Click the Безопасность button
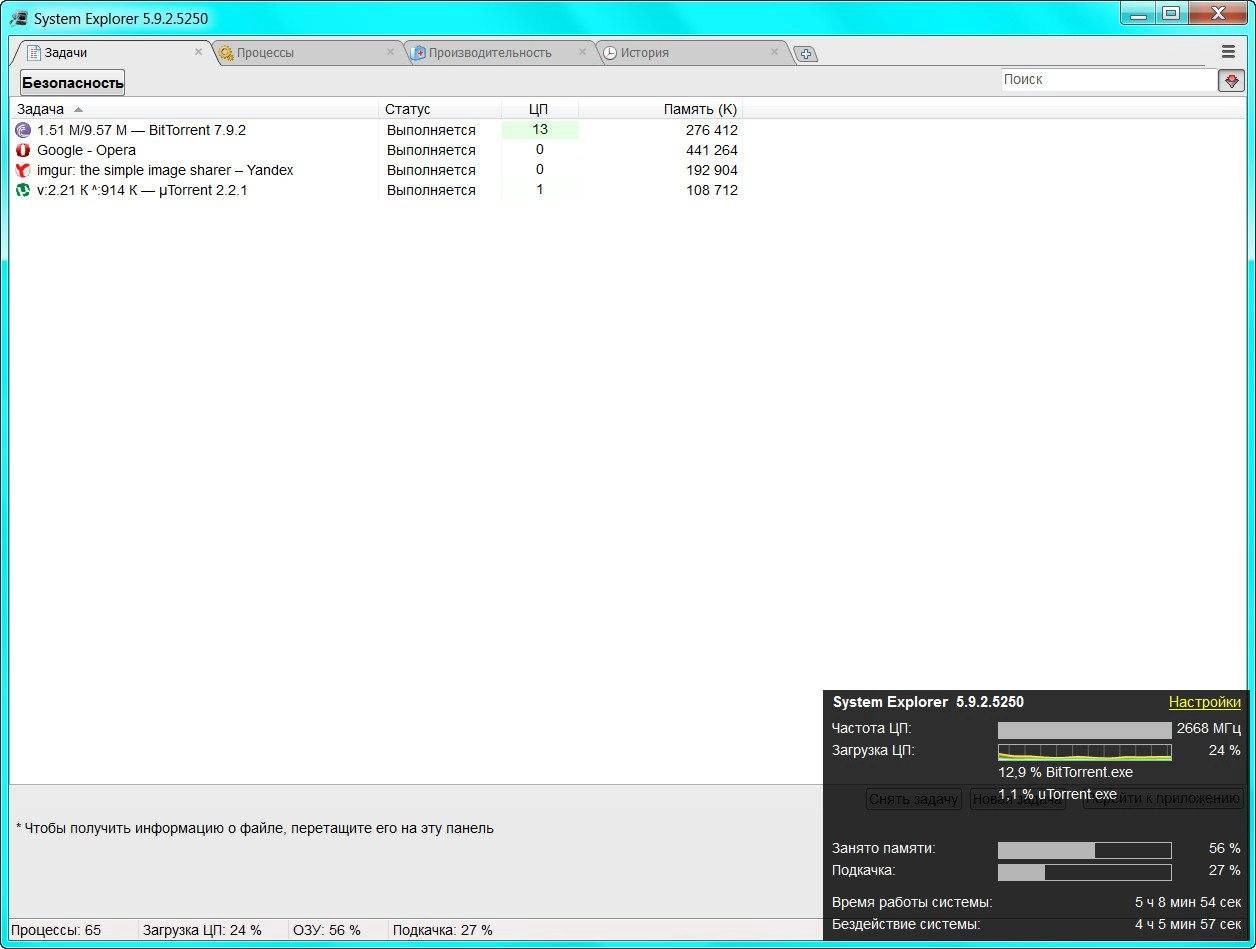 [73, 83]
